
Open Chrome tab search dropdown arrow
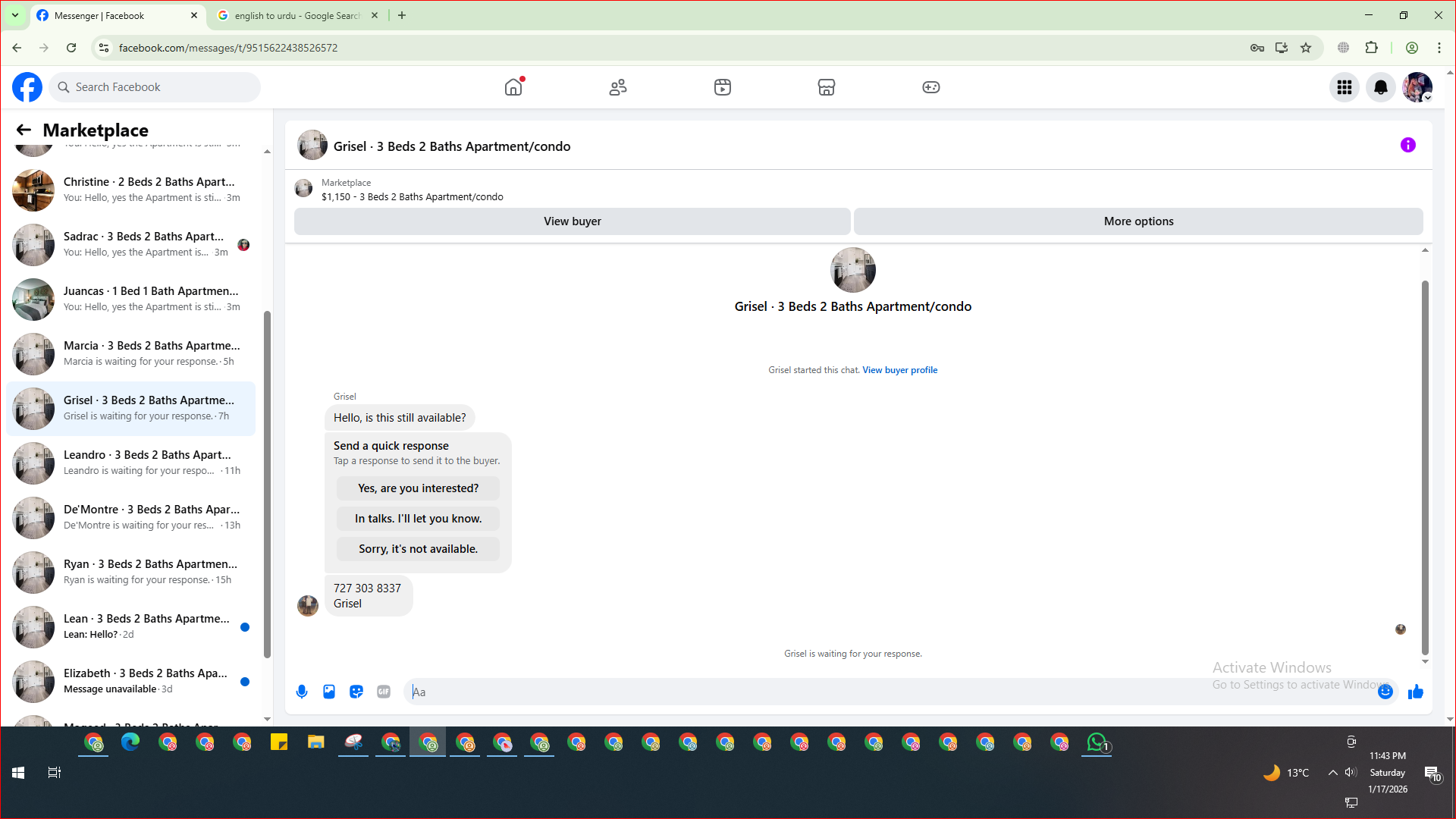click(x=14, y=15)
